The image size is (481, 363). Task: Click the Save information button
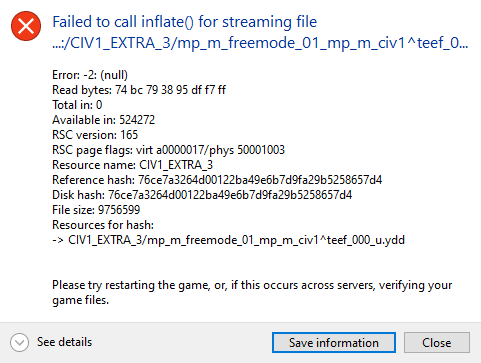coord(334,342)
